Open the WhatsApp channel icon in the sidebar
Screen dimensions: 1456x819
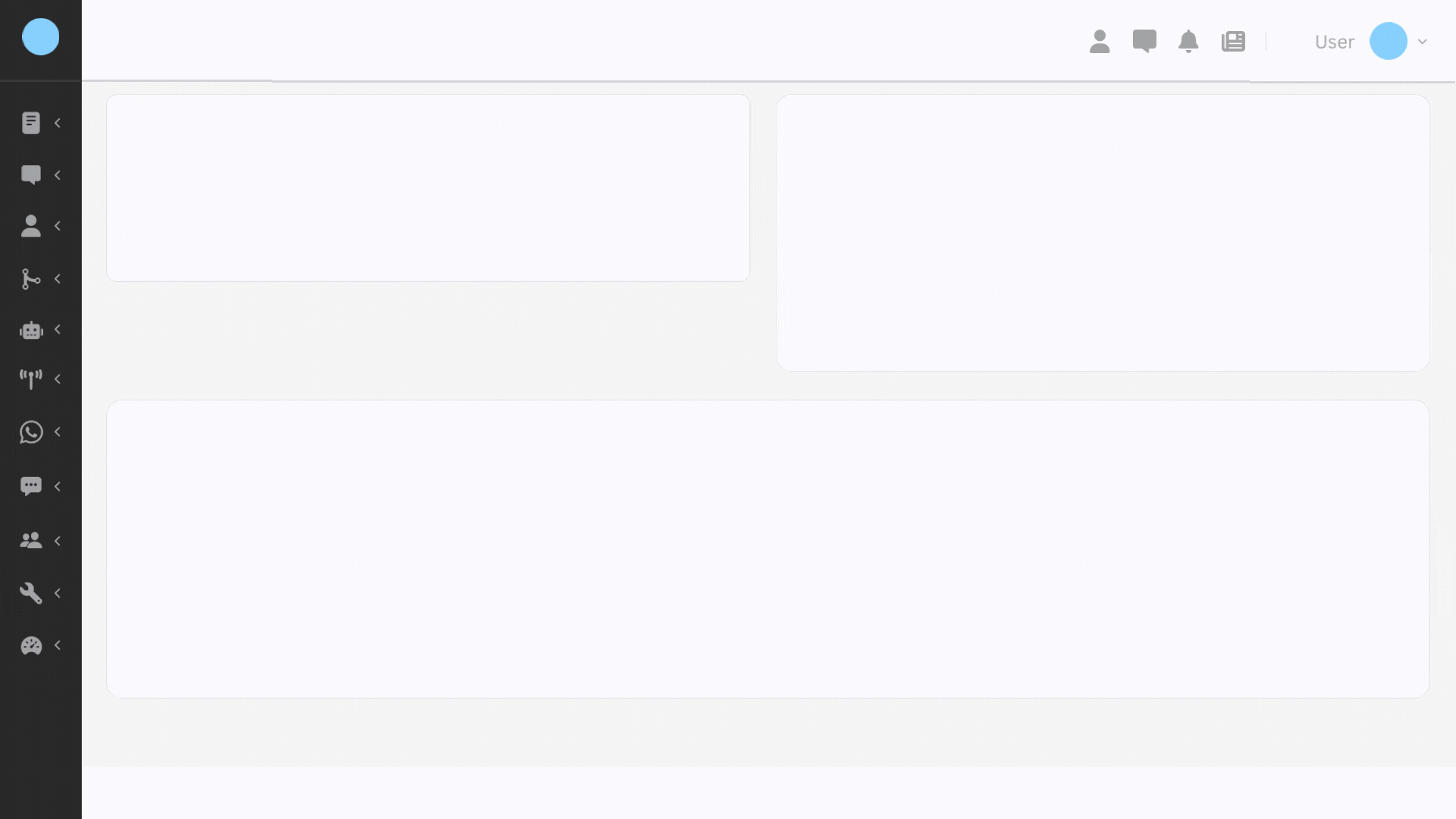(30, 431)
